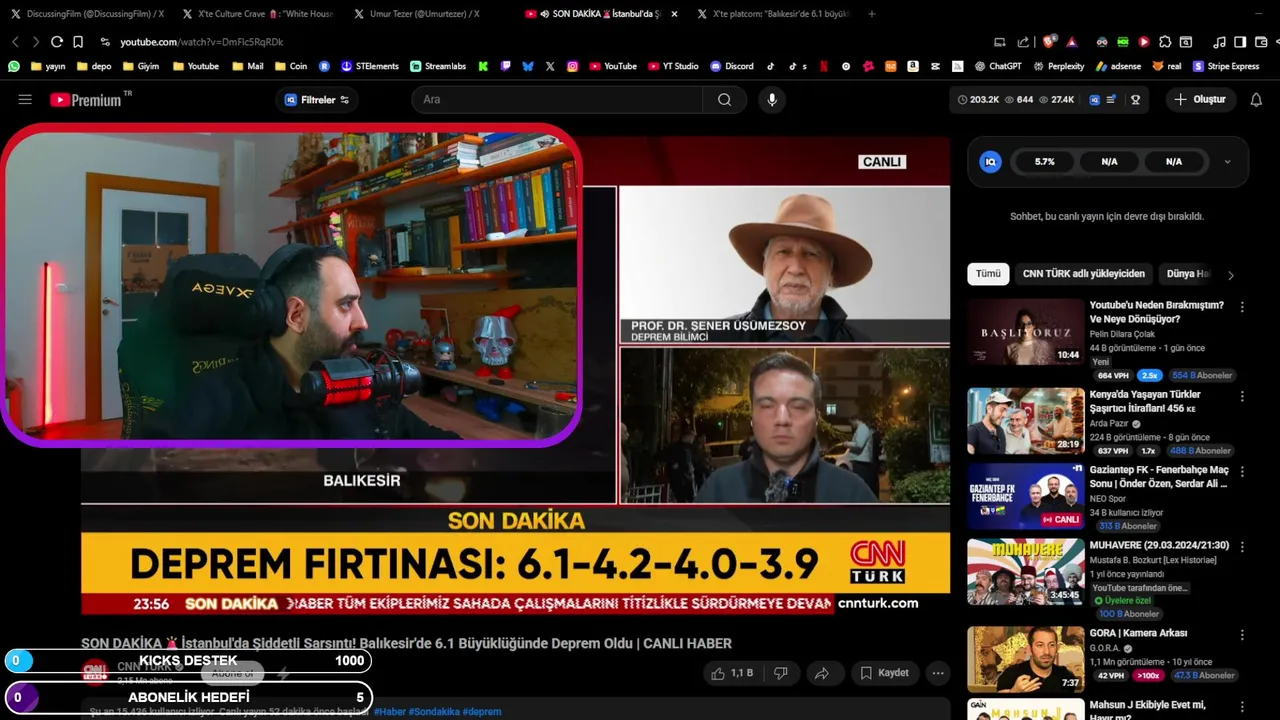Open the browser extensions puzzle icon

[1165, 42]
